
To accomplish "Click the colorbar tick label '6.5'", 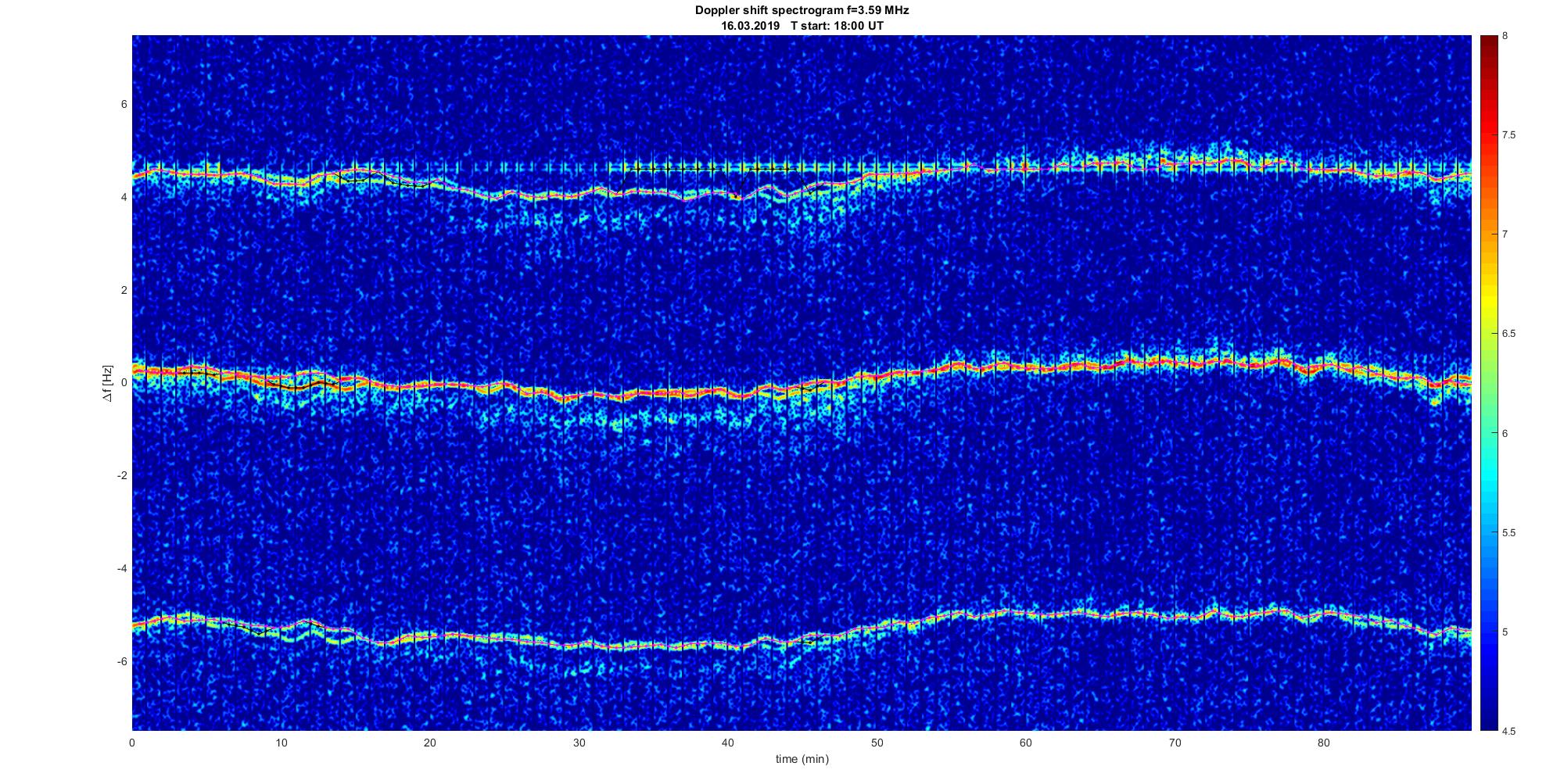I will click(x=1509, y=334).
